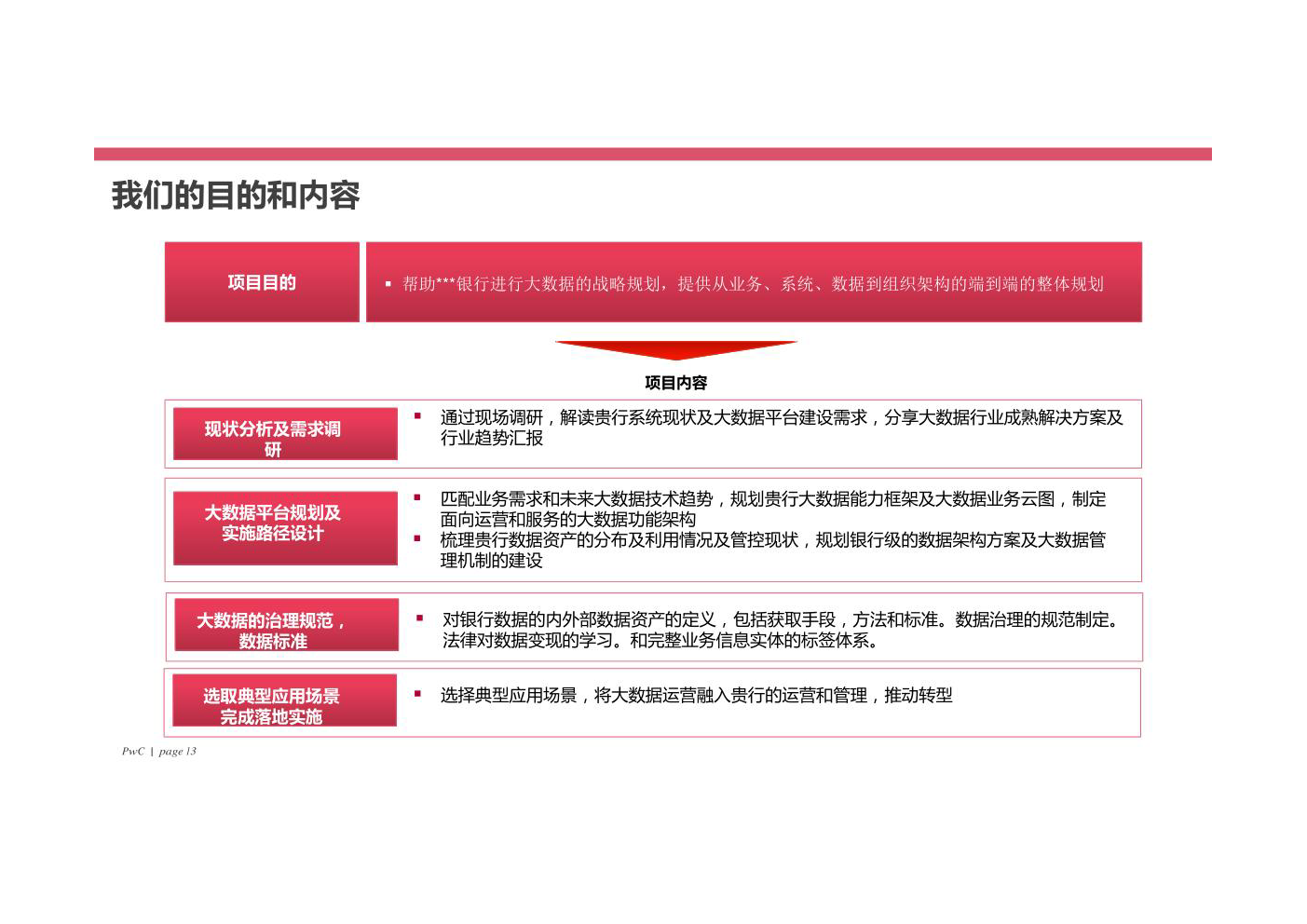Click the red bullet before 梳理贵行数据资产
Image resolution: width=1307 pixels, height=924 pixels.
417,538
